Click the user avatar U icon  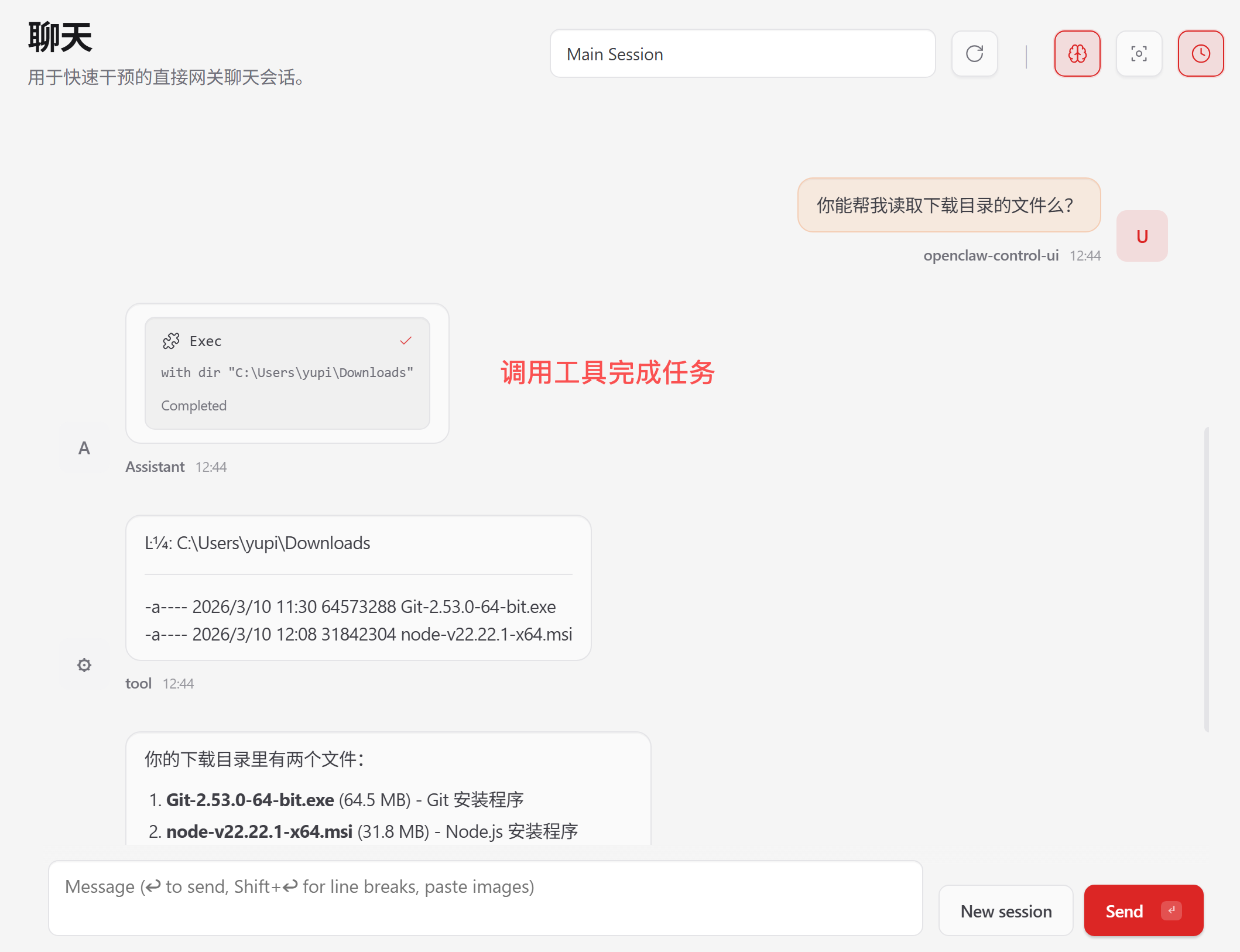pos(1142,236)
